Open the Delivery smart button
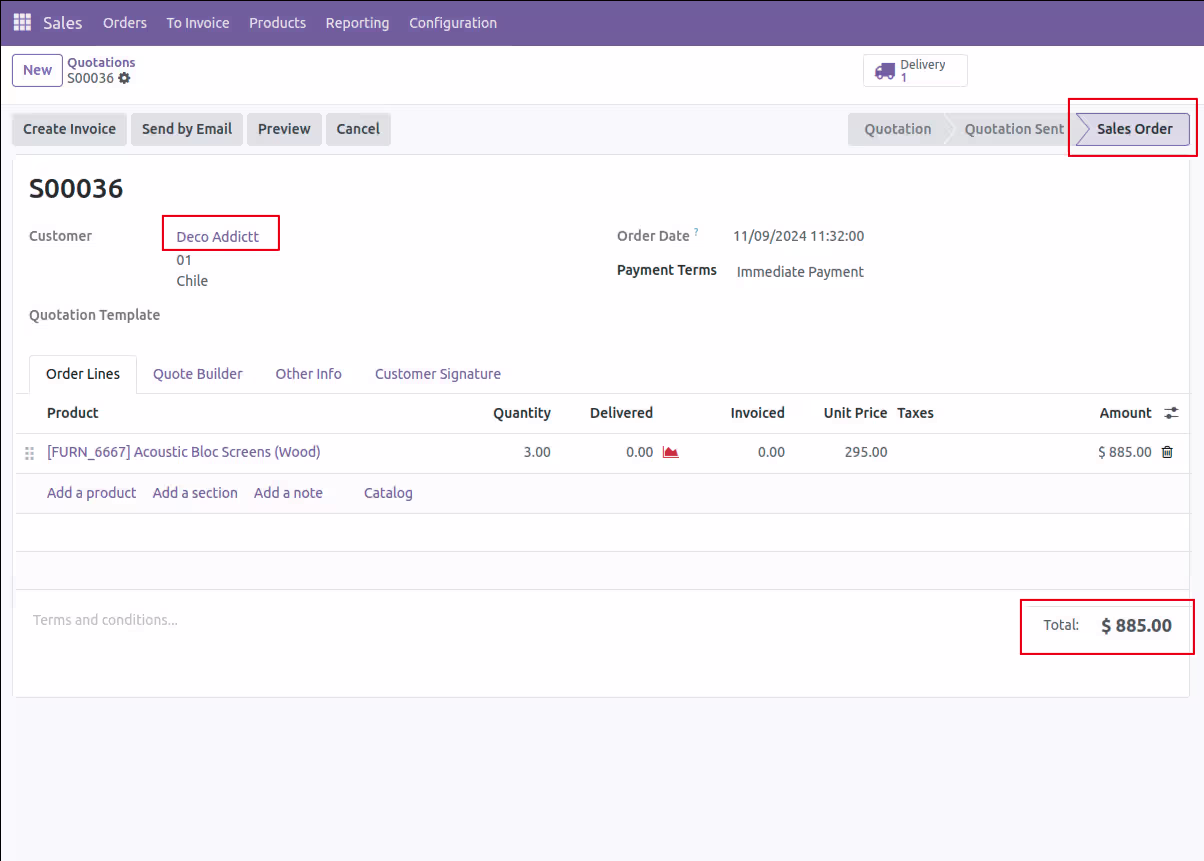 point(915,71)
